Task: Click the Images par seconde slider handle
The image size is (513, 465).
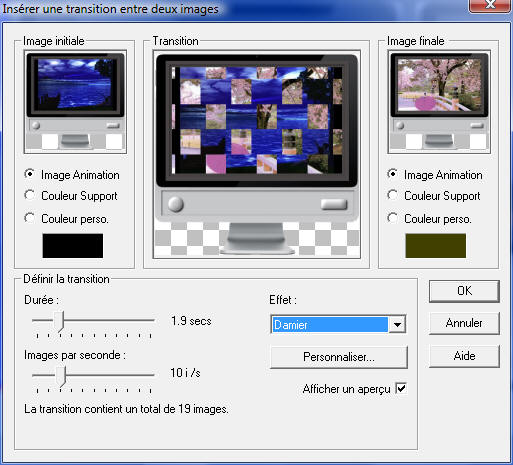Action: (61, 376)
